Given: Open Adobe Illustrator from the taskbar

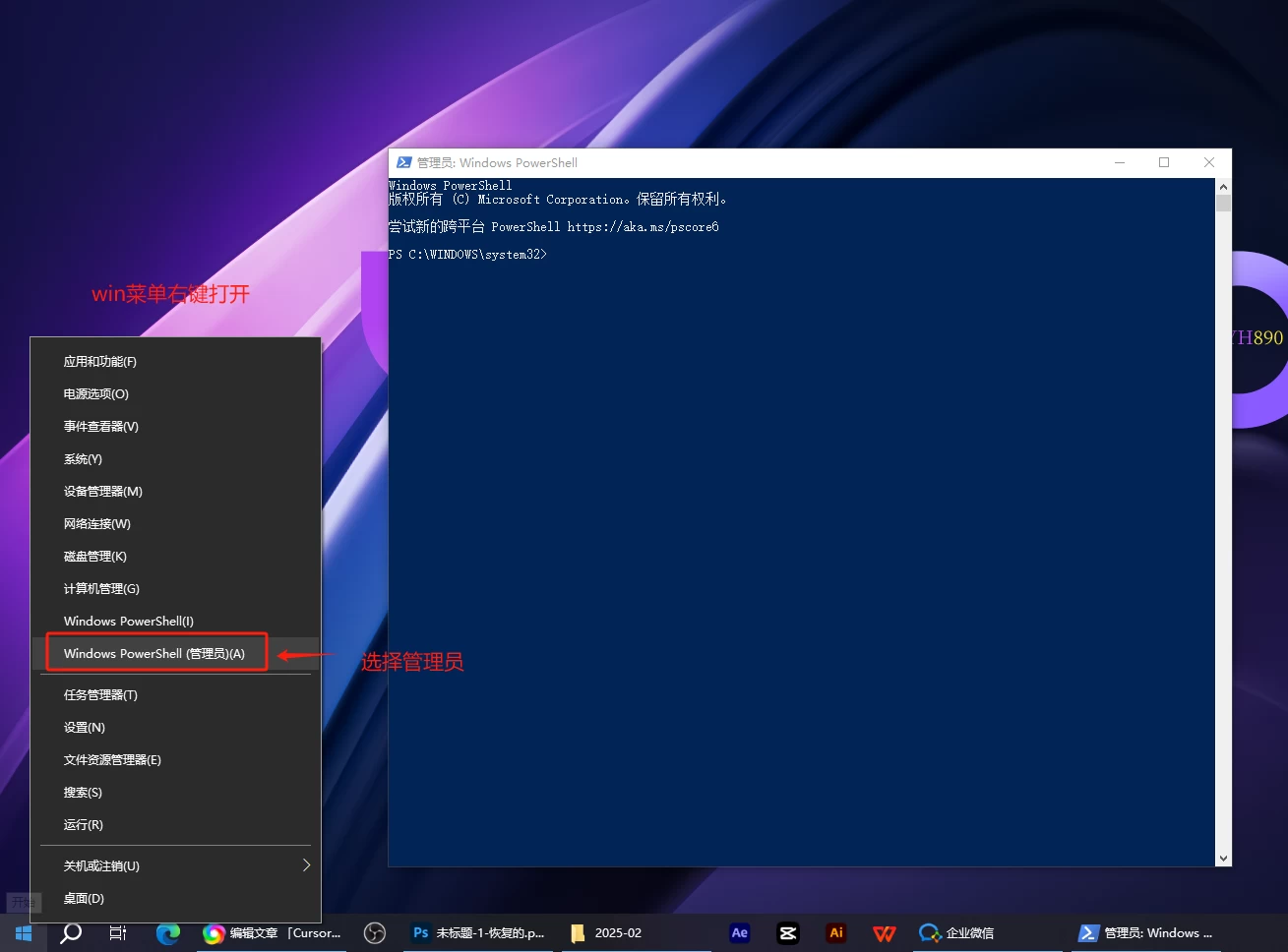Looking at the screenshot, I should (x=836, y=933).
